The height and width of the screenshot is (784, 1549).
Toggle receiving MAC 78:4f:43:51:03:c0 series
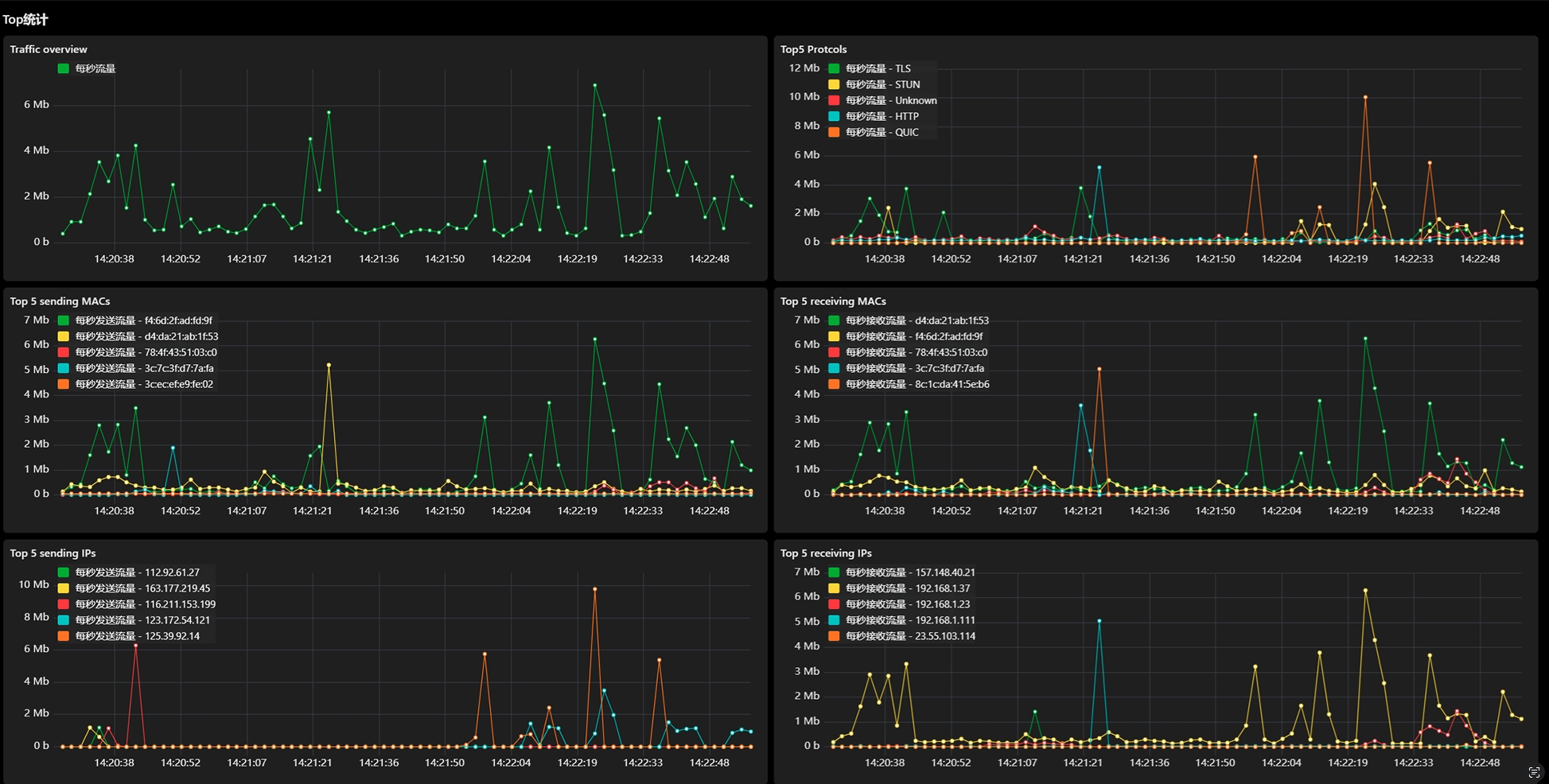pyautogui.click(x=917, y=352)
